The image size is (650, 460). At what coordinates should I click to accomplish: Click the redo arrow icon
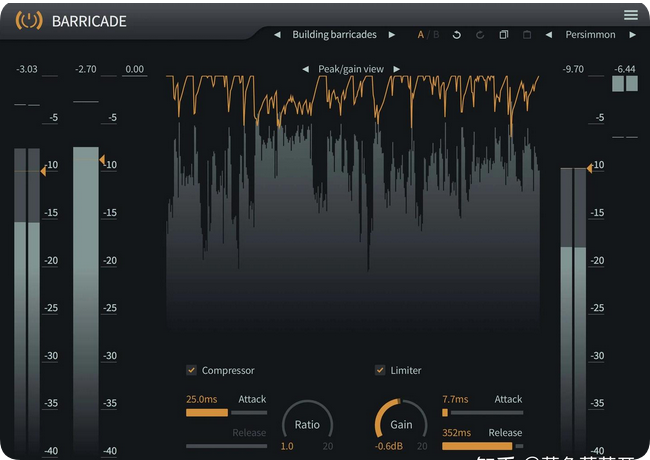pyautogui.click(x=480, y=35)
